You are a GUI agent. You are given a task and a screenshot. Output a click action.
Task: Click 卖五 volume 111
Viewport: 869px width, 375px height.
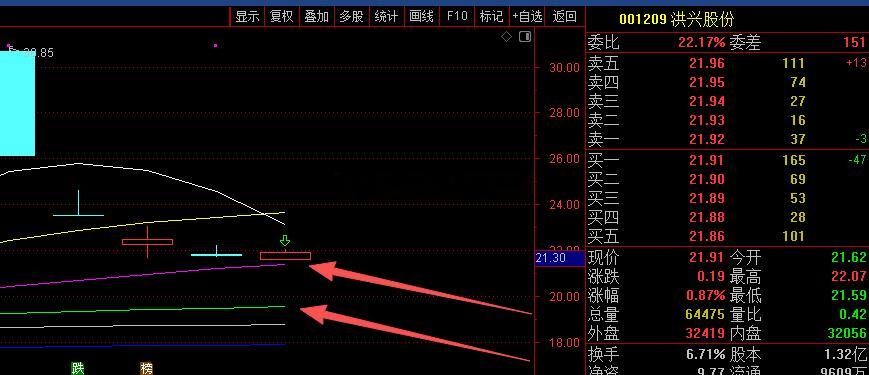click(794, 63)
